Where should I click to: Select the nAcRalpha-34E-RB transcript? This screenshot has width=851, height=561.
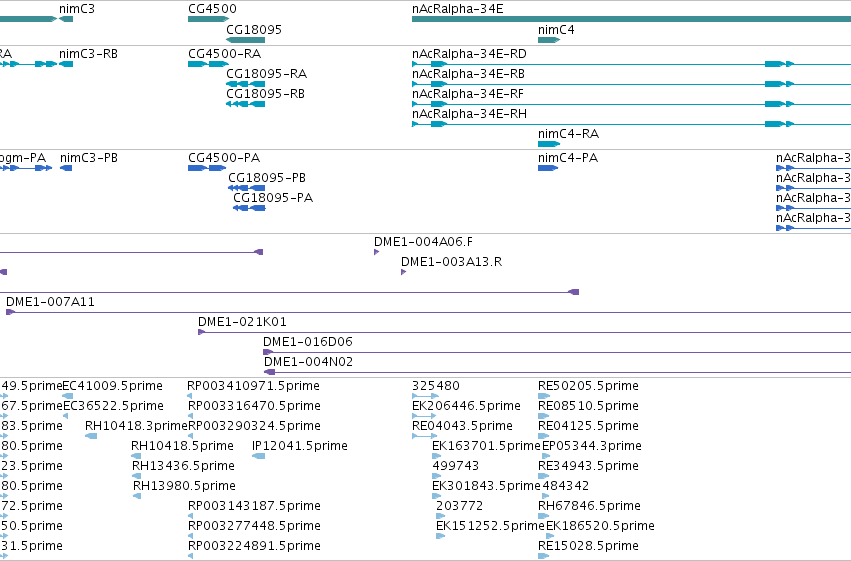tap(631, 84)
